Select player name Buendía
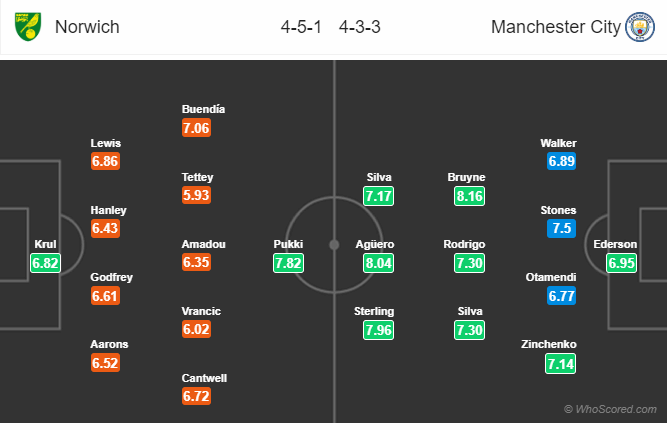Screen dimensions: 667x423 coord(203,109)
